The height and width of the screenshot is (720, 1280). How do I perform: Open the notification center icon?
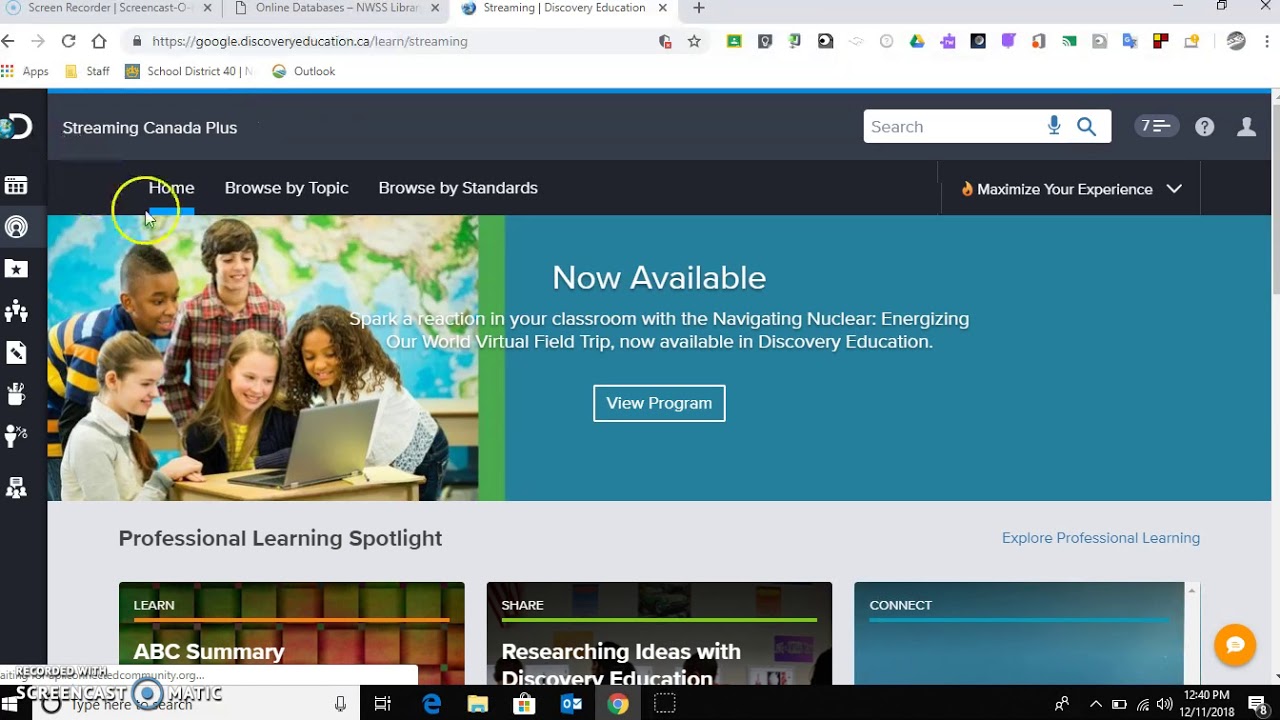1258,704
